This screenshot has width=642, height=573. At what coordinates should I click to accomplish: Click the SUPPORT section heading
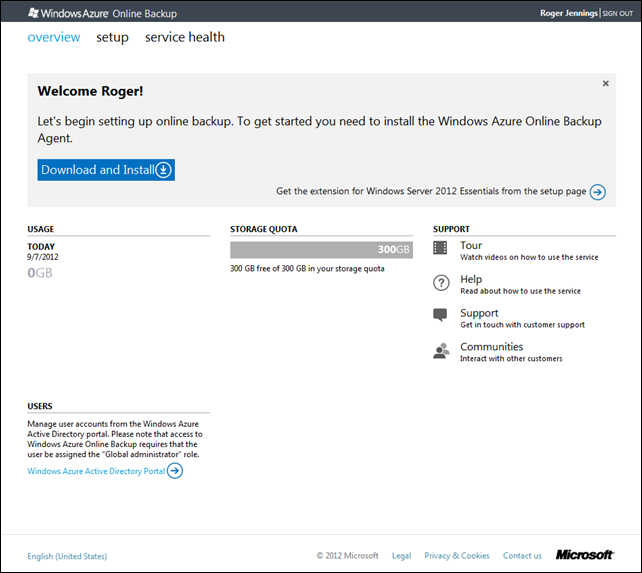[x=451, y=229]
